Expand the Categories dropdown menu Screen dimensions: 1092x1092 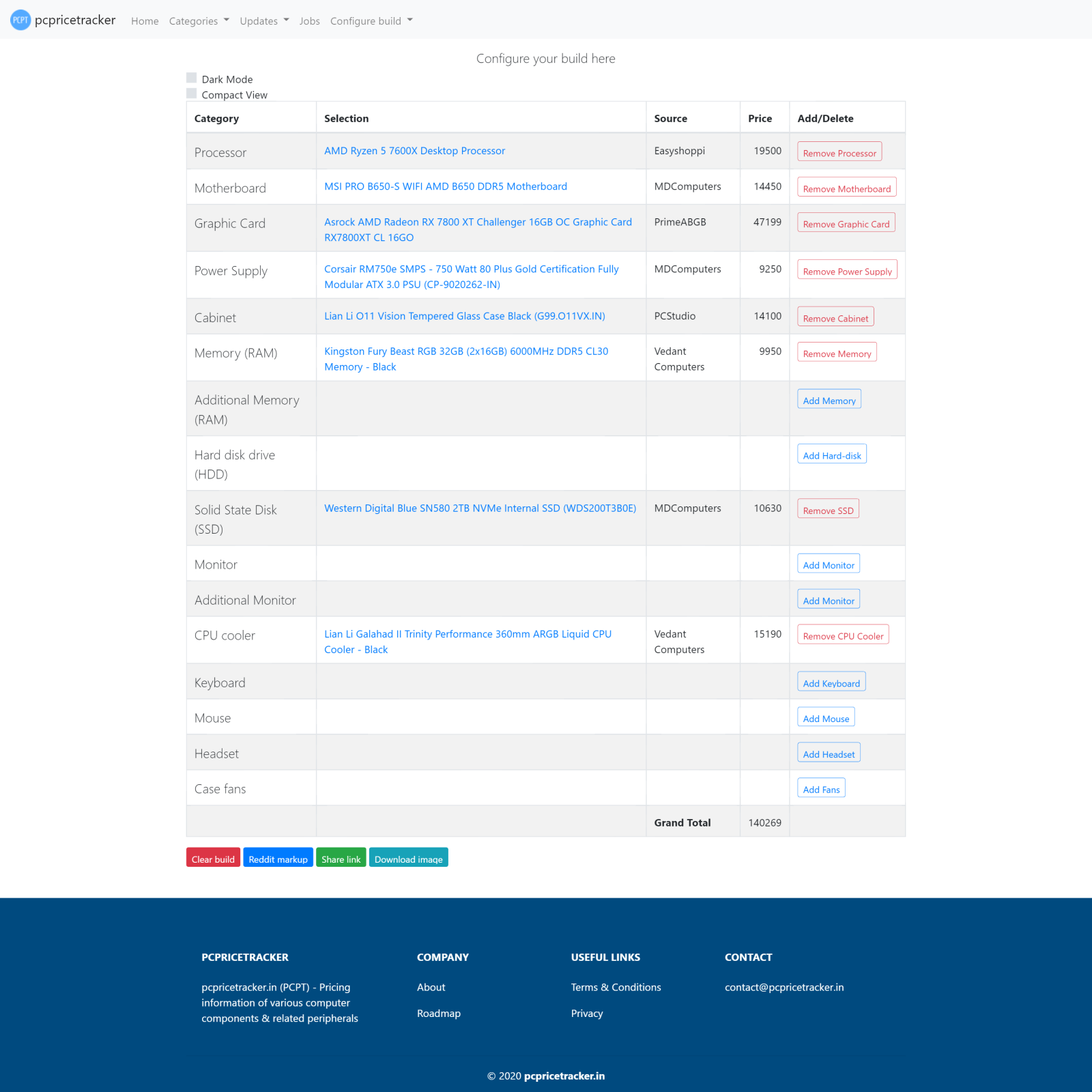coord(199,21)
